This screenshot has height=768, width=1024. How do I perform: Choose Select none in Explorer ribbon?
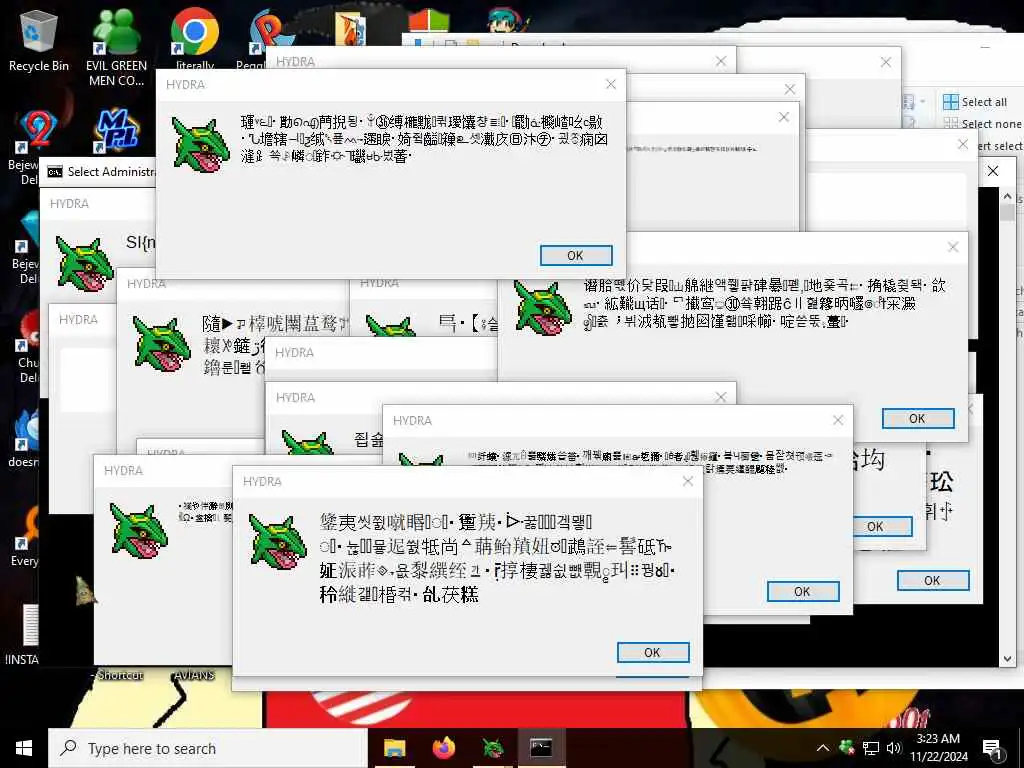click(x=984, y=124)
